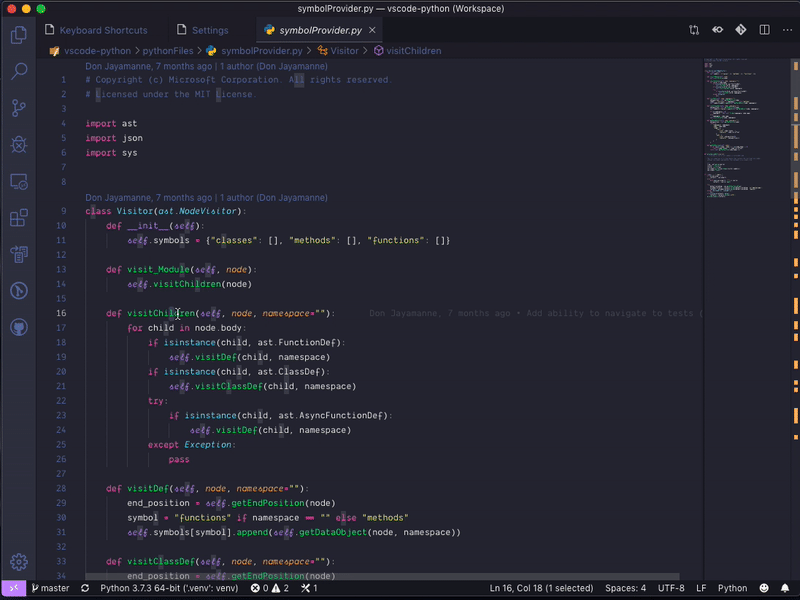Open the Python language mode selector
Image resolution: width=800 pixels, height=600 pixels.
point(731,588)
